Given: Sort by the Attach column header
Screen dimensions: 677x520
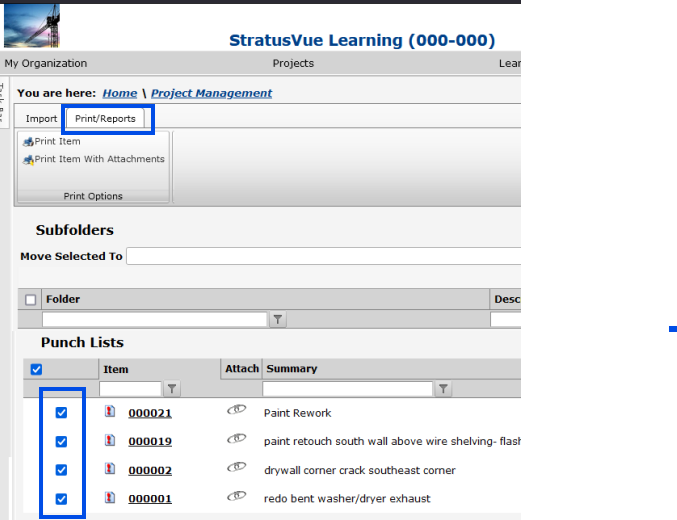Looking at the screenshot, I should (242, 369).
